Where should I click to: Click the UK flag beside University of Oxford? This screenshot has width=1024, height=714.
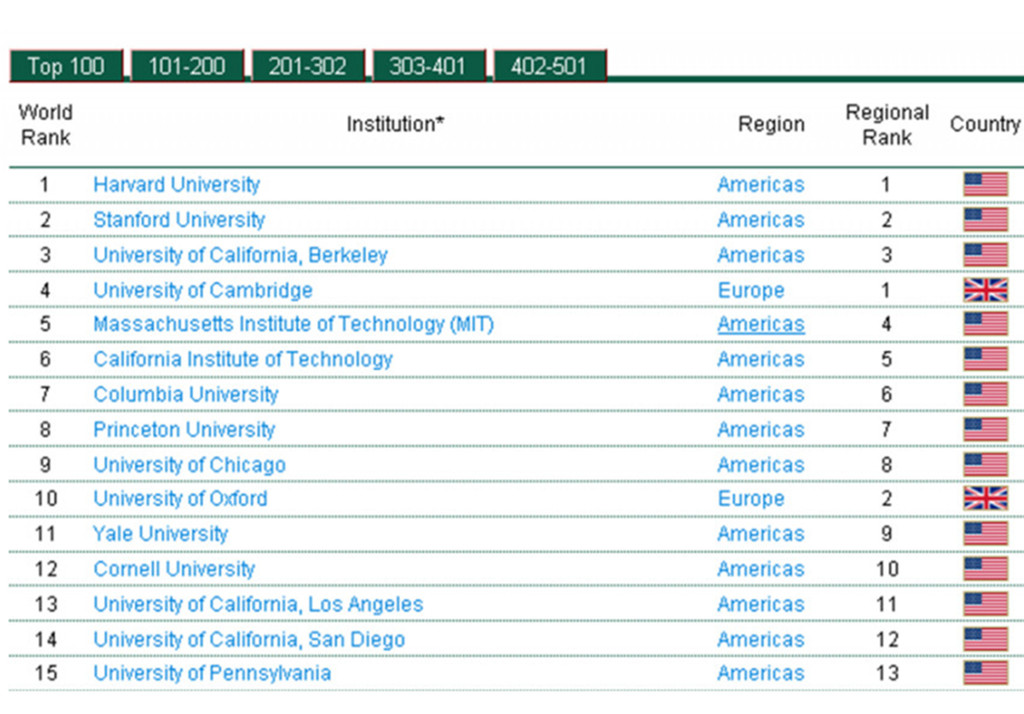(985, 499)
